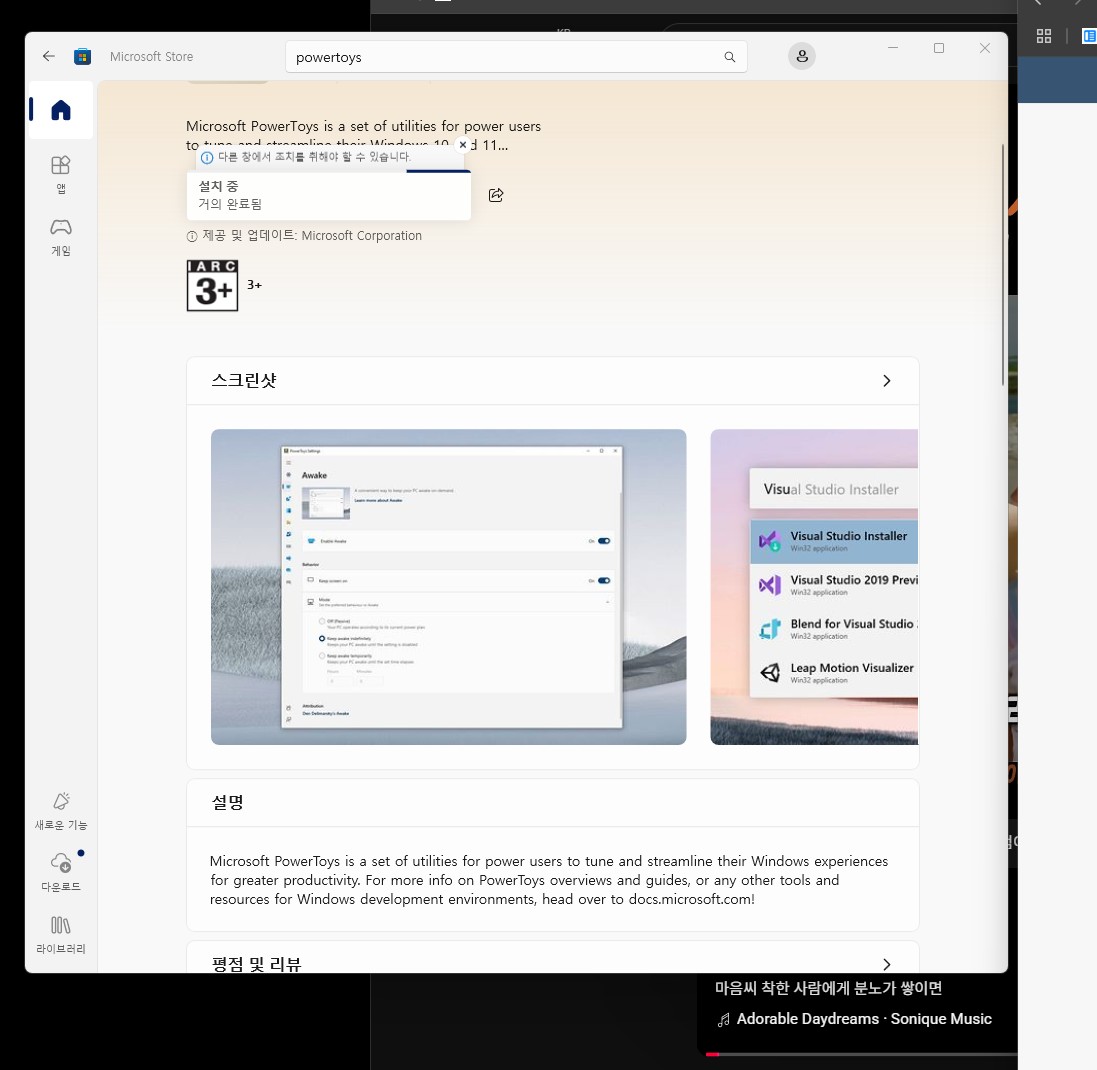1097x1070 pixels.
Task: Open the Visual Studio Installer screenshot thumbnail
Action: coord(814,586)
